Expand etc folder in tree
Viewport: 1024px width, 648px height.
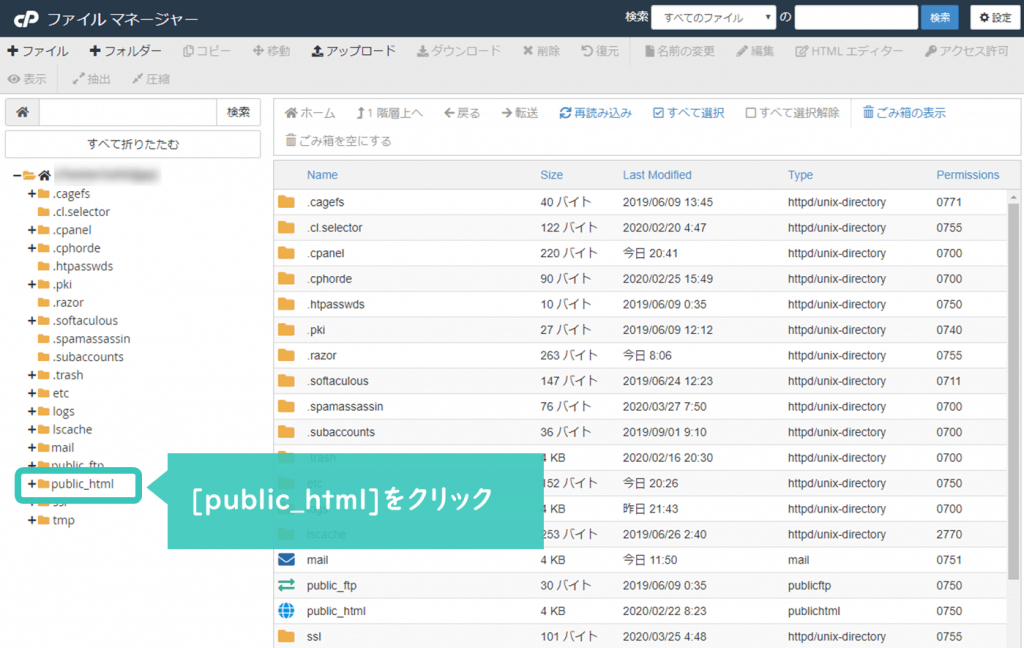point(31,393)
